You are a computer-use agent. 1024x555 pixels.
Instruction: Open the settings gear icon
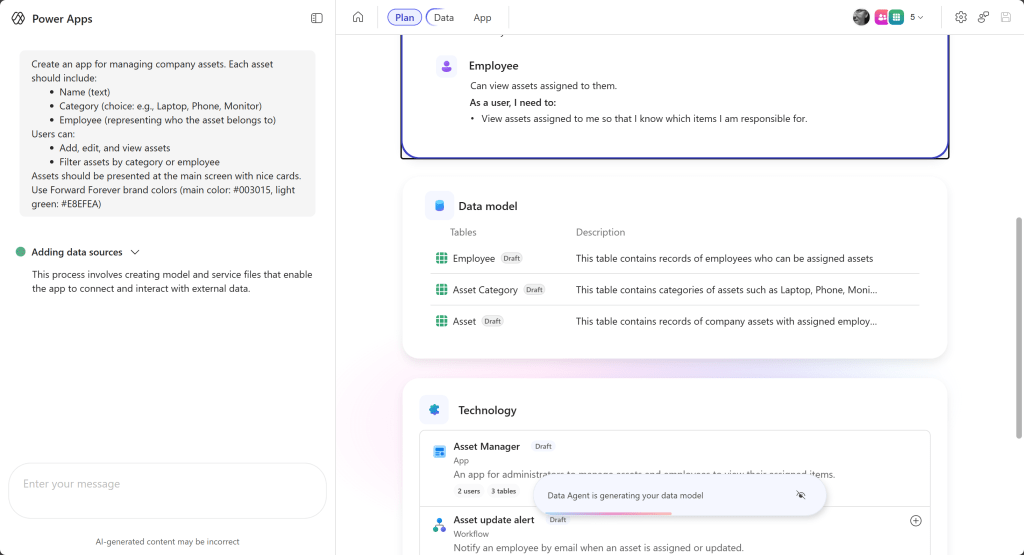(961, 17)
